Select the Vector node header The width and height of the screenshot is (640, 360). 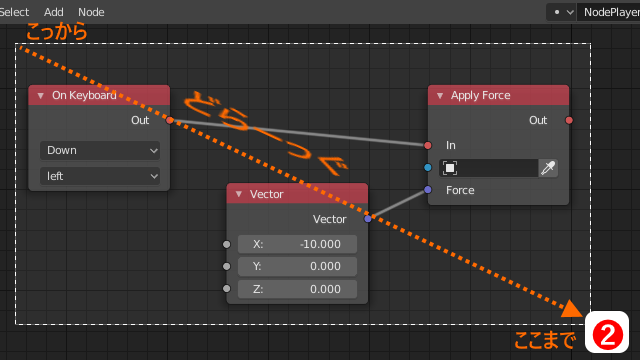tap(297, 194)
